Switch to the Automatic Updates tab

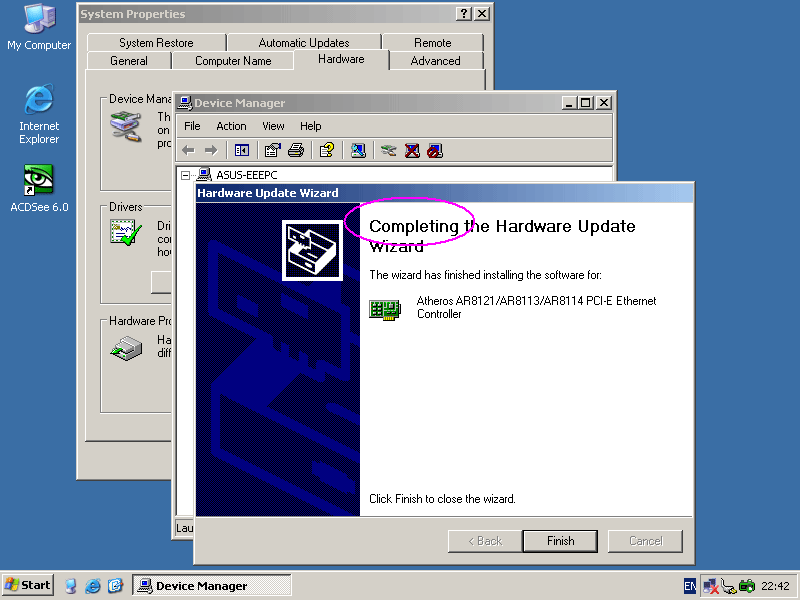[x=304, y=43]
